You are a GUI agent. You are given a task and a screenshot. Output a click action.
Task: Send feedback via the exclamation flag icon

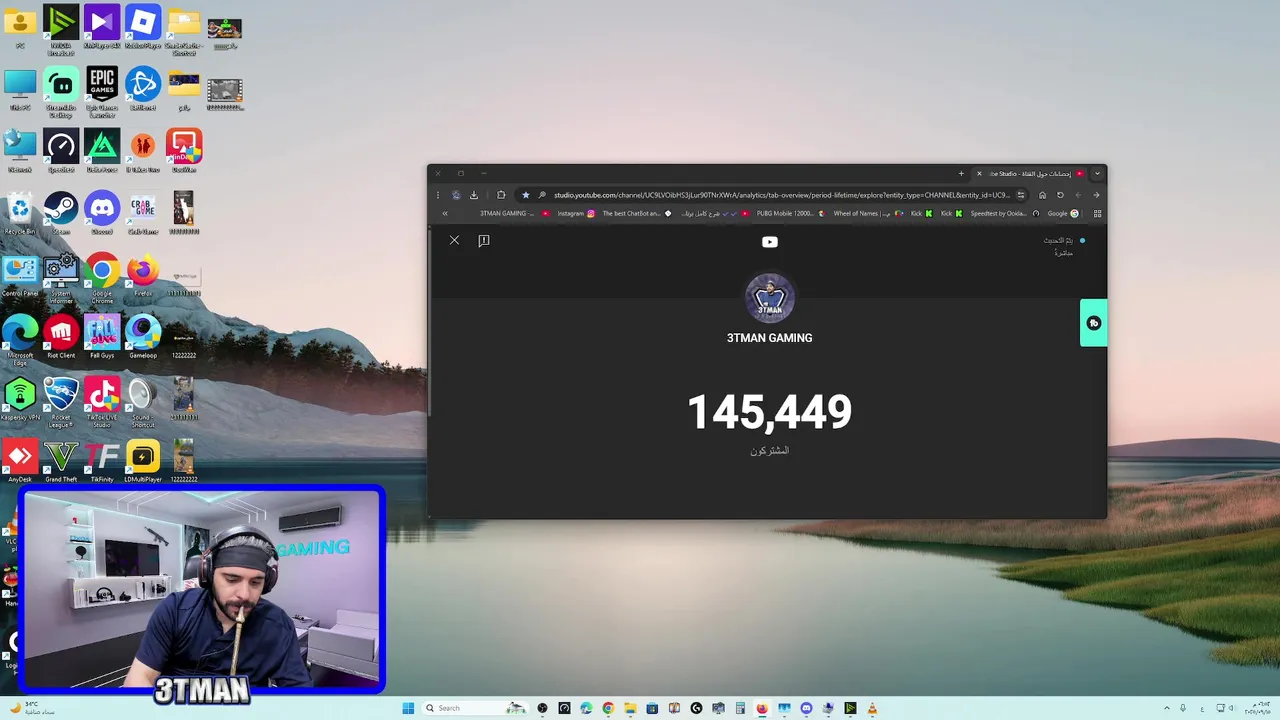pos(484,240)
